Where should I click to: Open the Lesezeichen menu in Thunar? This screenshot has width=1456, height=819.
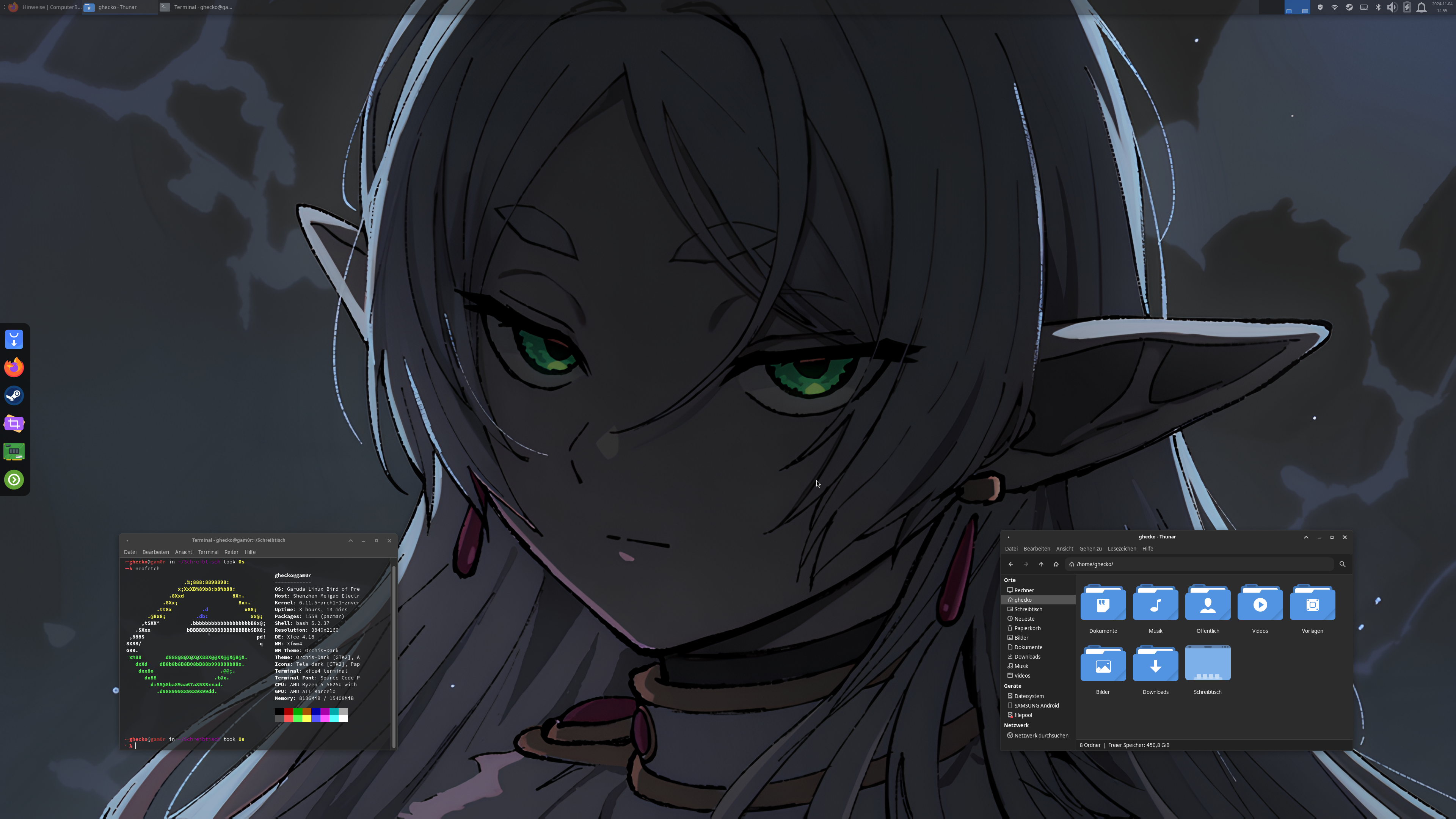tap(1122, 549)
